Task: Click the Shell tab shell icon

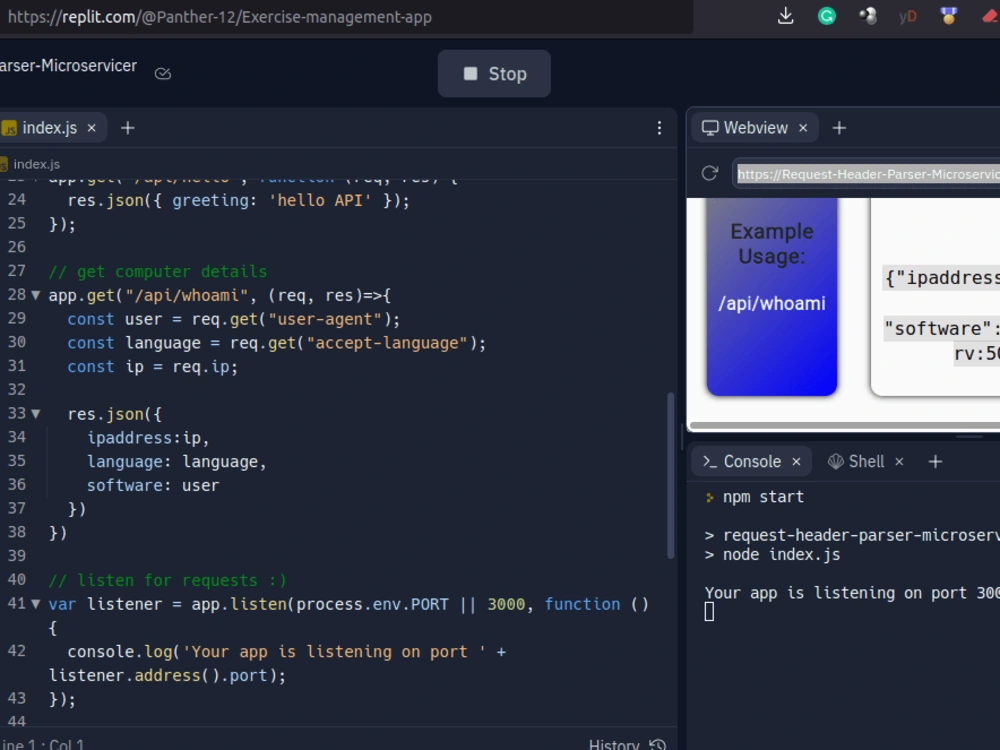Action: coord(835,462)
